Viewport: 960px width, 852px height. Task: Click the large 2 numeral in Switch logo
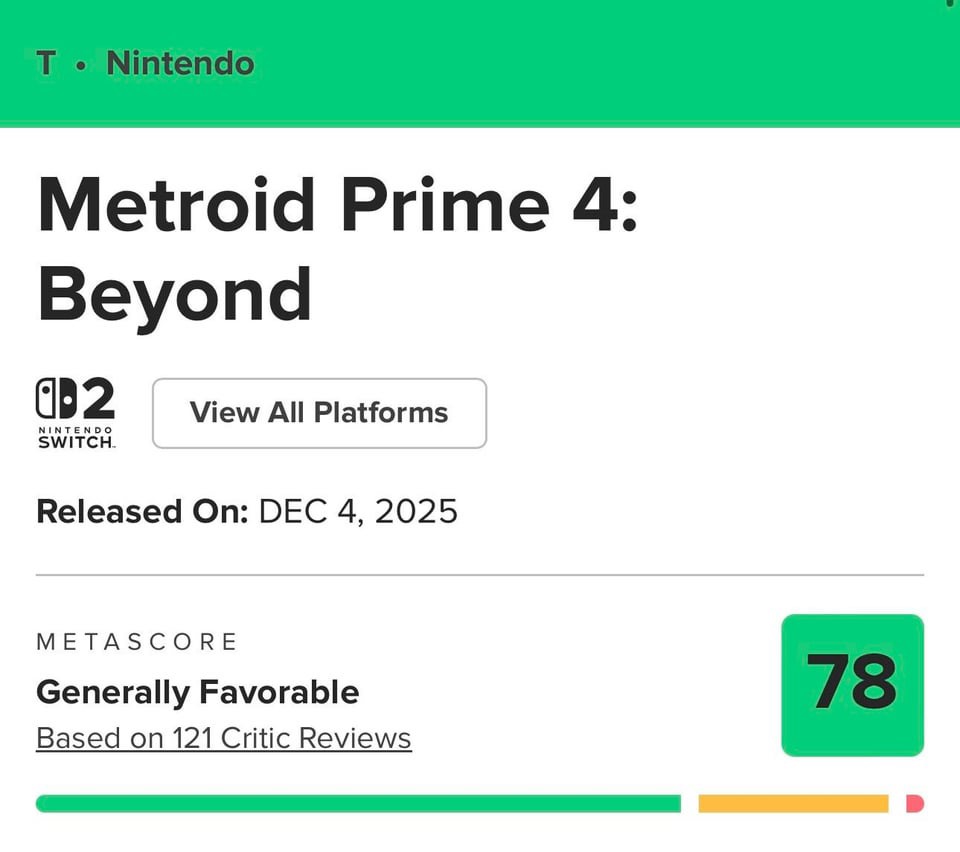(98, 399)
